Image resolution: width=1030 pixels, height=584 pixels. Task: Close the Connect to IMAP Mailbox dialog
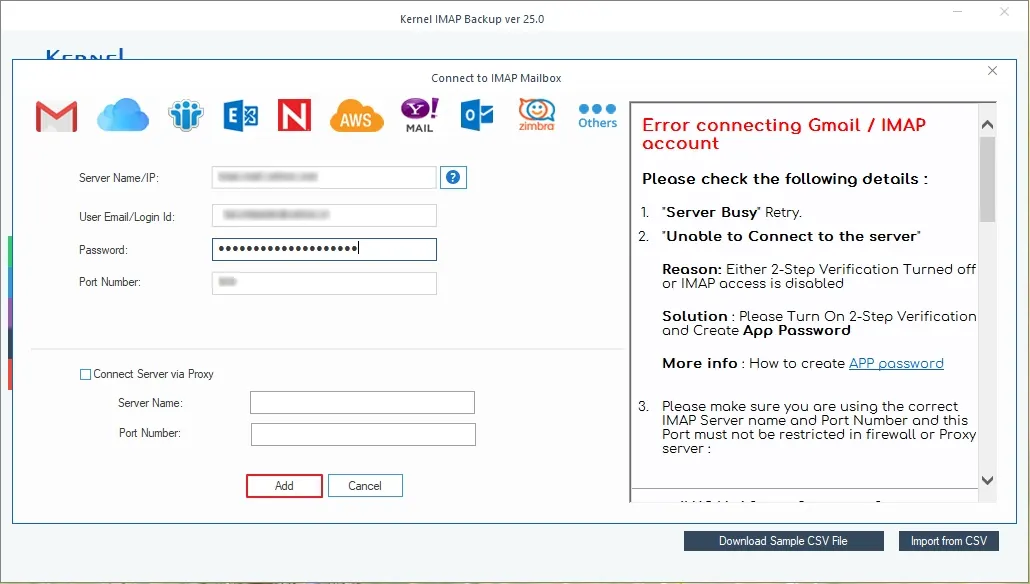[992, 71]
